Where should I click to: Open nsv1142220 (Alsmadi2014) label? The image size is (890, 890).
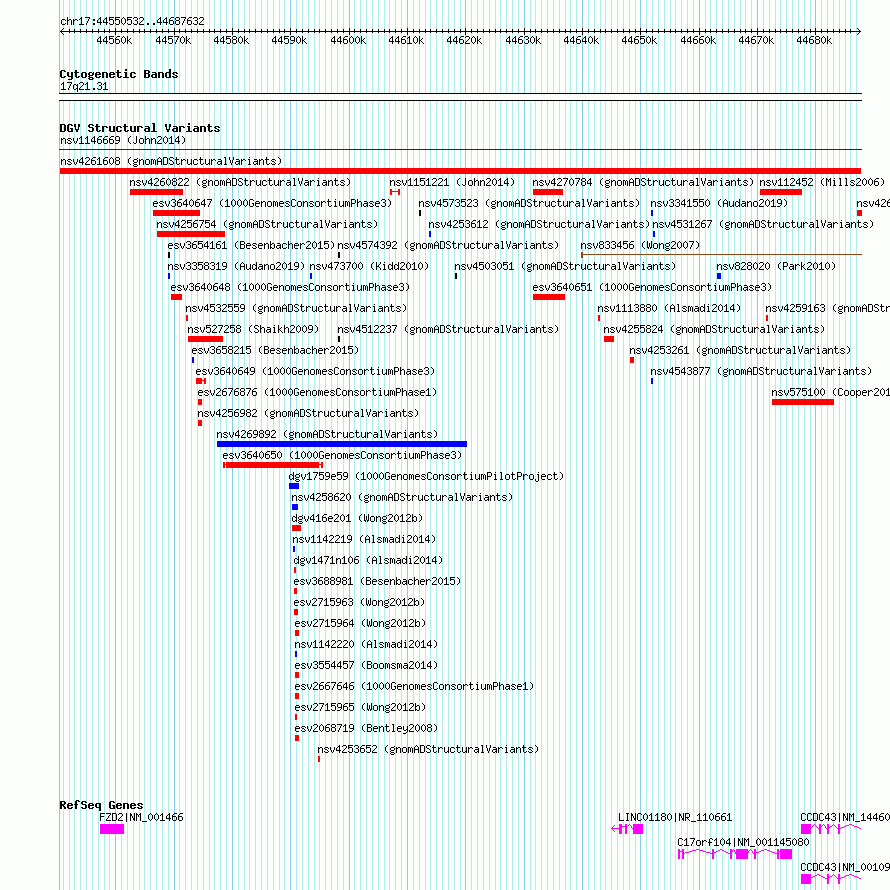coord(366,644)
